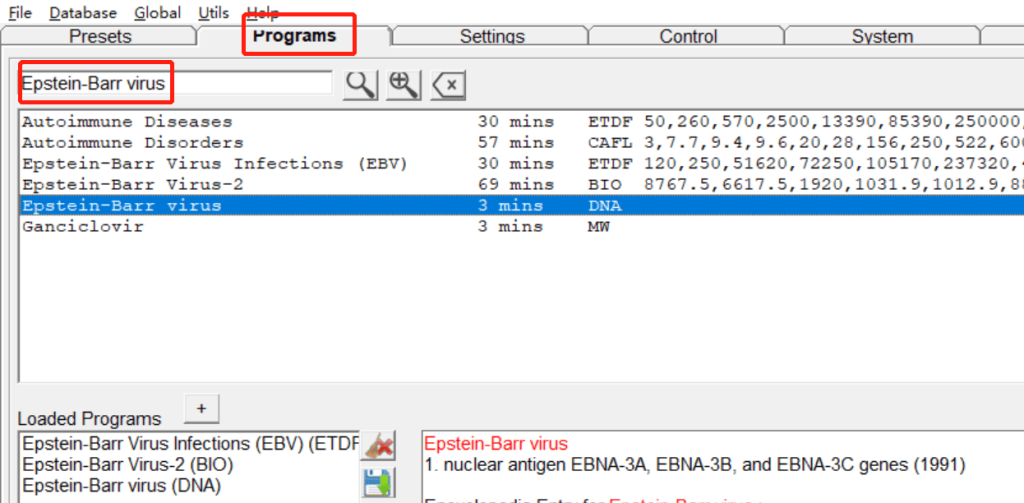Screen dimensions: 1024x503
Task: Select Epstein-Barr virus (DNA) in Loaded Programs
Action: 122,486
